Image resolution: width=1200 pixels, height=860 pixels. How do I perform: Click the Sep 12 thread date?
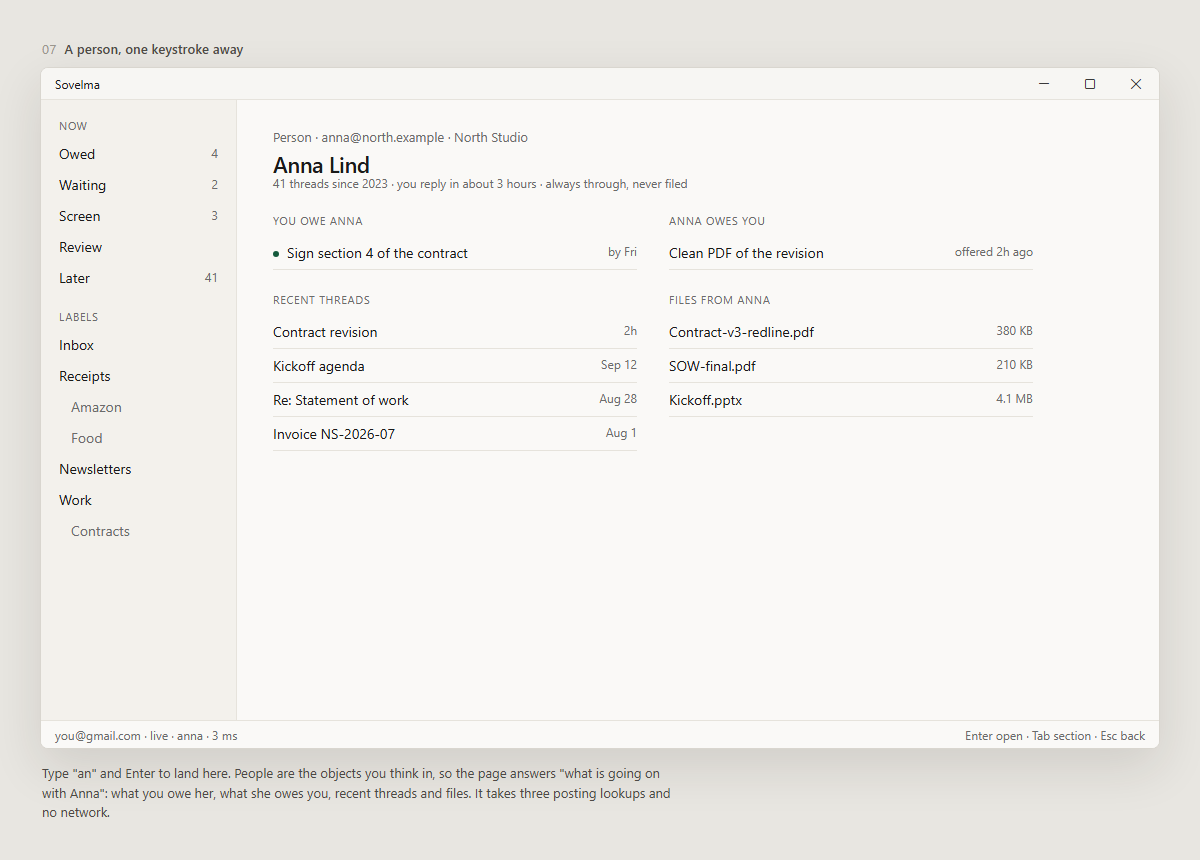pyautogui.click(x=619, y=365)
